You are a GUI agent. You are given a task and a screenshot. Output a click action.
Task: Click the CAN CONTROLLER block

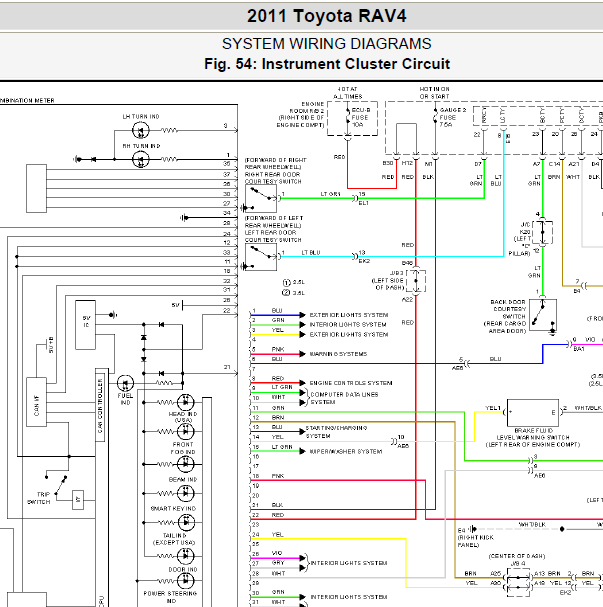tap(100, 405)
